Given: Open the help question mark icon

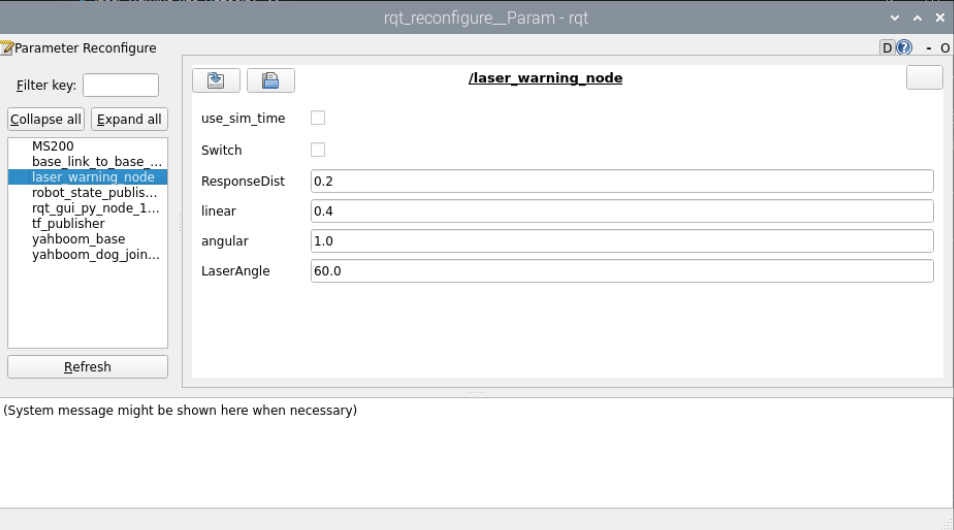Looking at the screenshot, I should (x=904, y=48).
